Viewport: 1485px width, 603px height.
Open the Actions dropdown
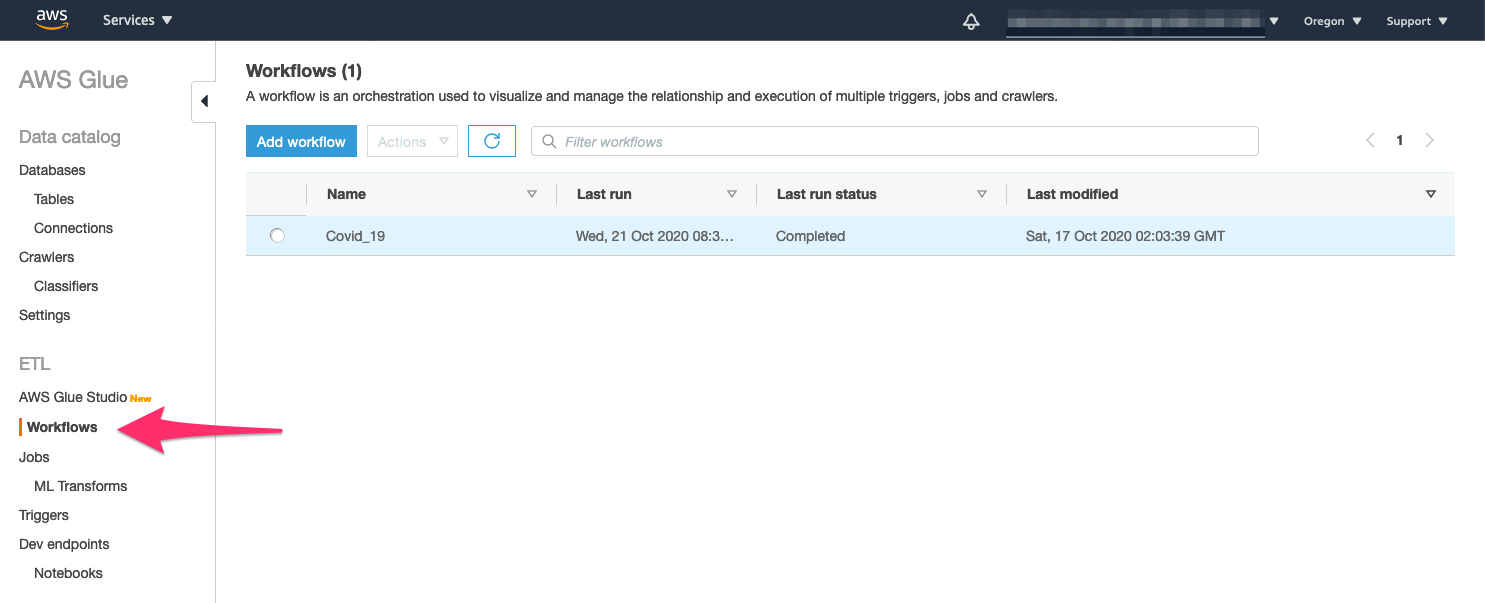tap(412, 141)
